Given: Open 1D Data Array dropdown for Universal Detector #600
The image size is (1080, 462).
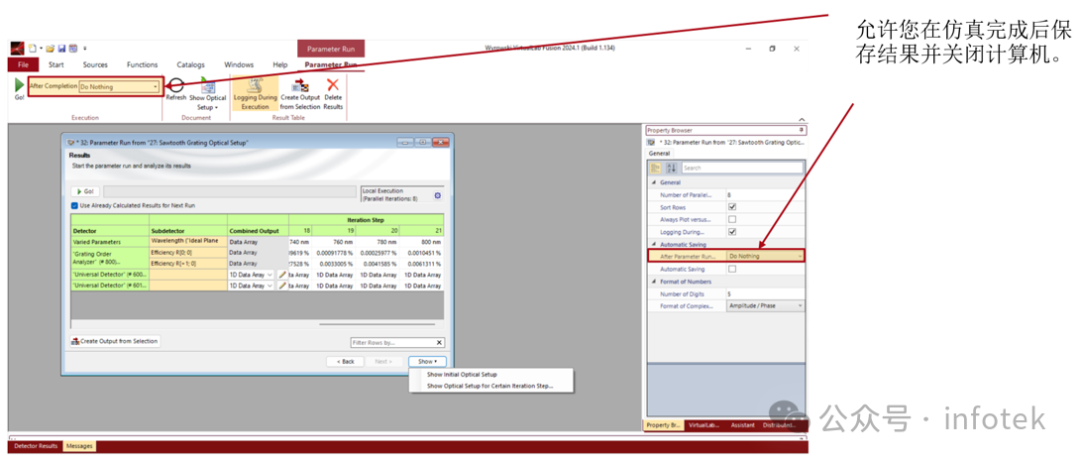Looking at the screenshot, I should tap(251, 274).
